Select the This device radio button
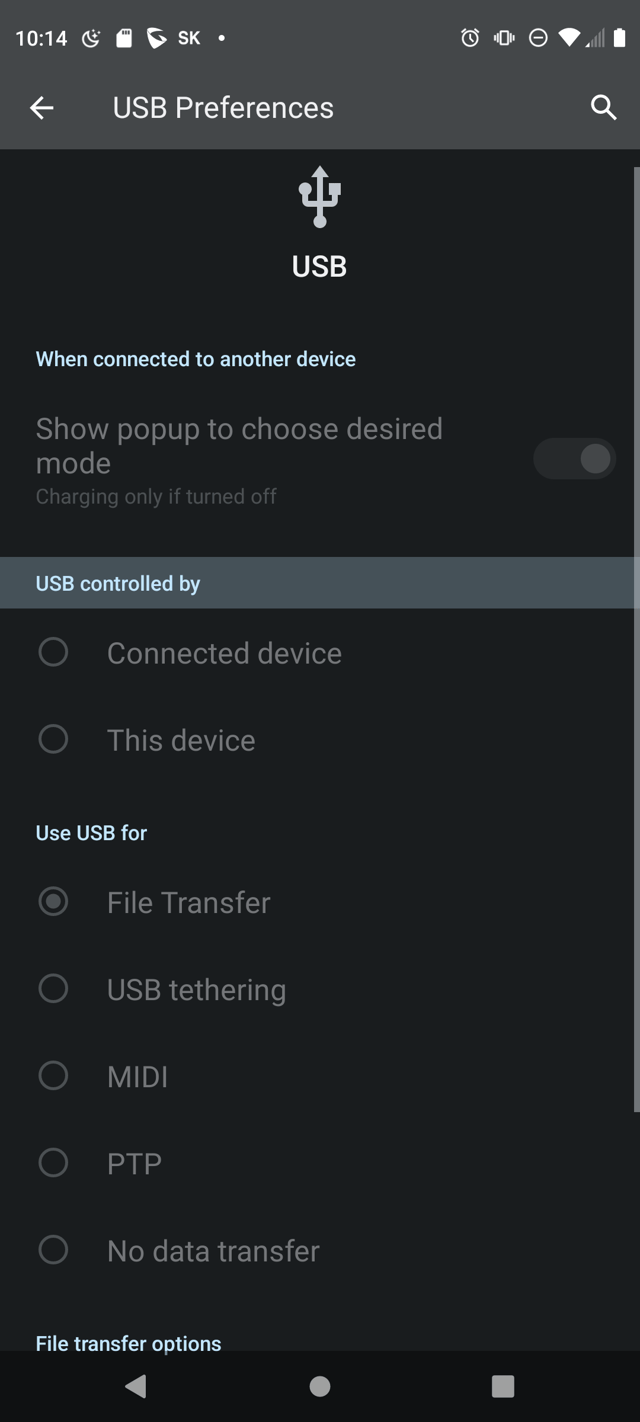 tap(53, 739)
